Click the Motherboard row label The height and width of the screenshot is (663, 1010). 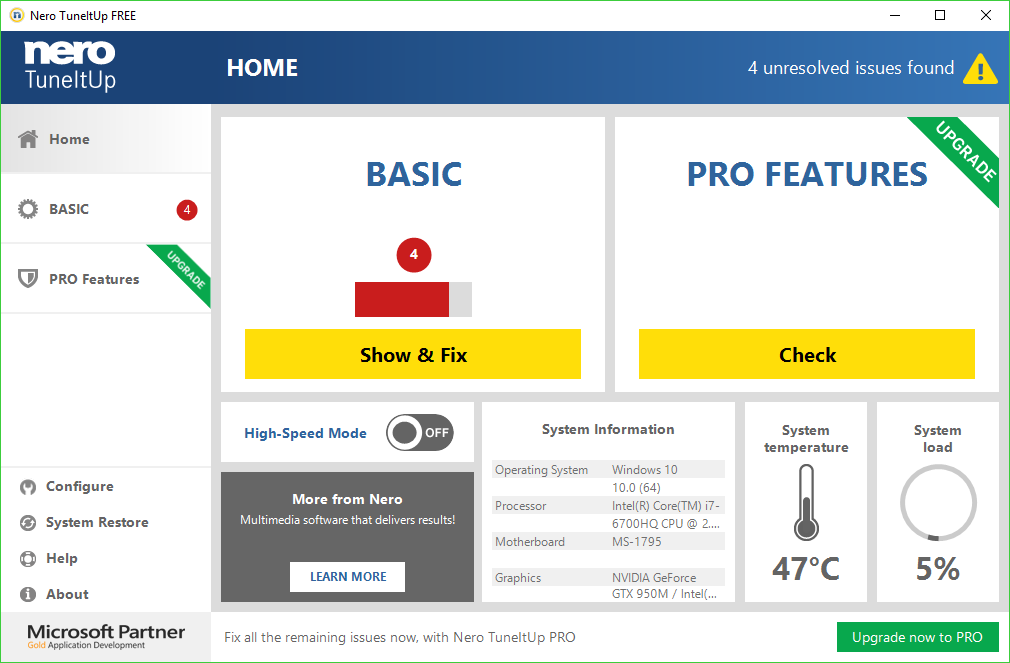pos(529,542)
